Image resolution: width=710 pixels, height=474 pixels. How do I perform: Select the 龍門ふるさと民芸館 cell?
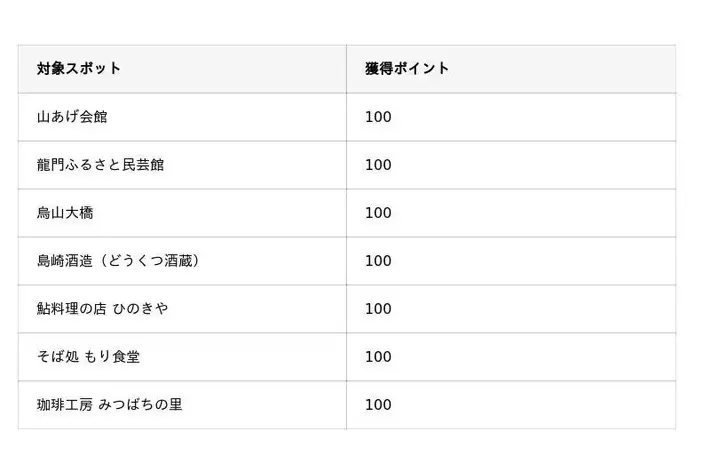[x=182, y=165]
